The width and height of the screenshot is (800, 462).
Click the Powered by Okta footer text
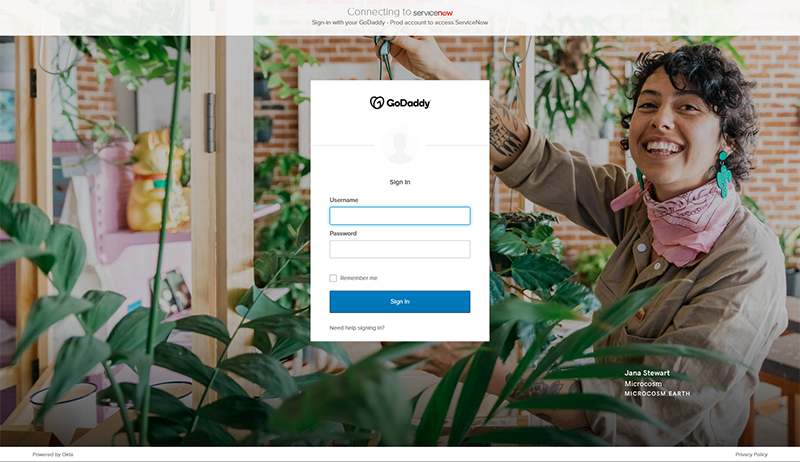click(53, 454)
